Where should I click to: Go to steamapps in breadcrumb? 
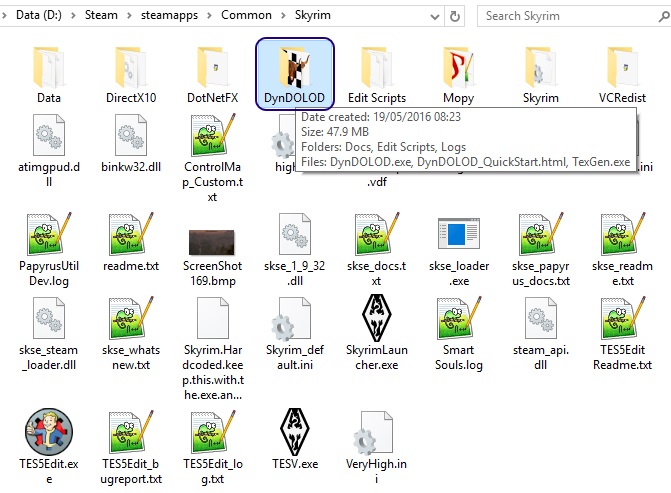click(169, 15)
